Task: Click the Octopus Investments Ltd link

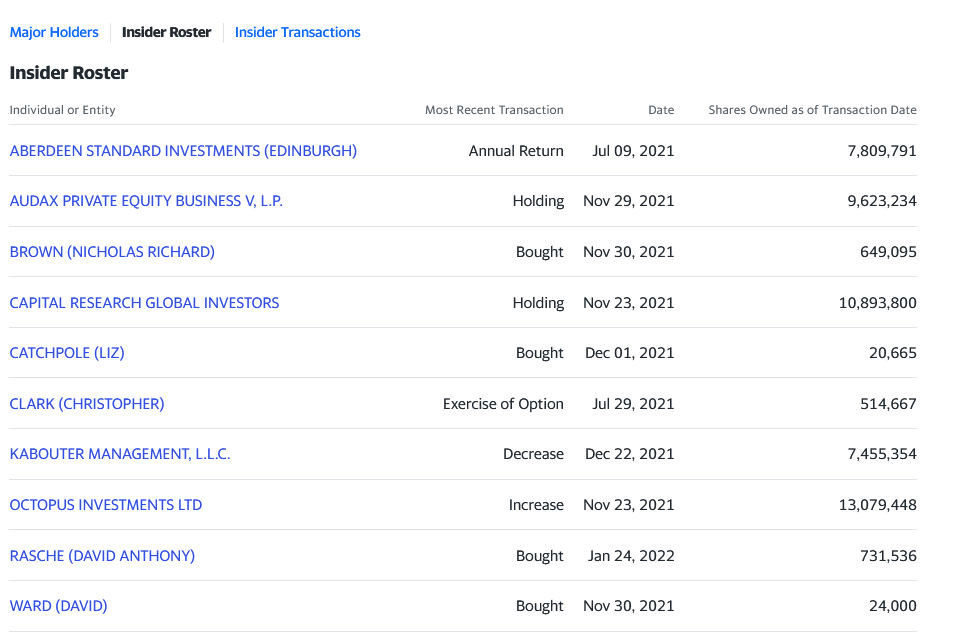Action: point(106,505)
